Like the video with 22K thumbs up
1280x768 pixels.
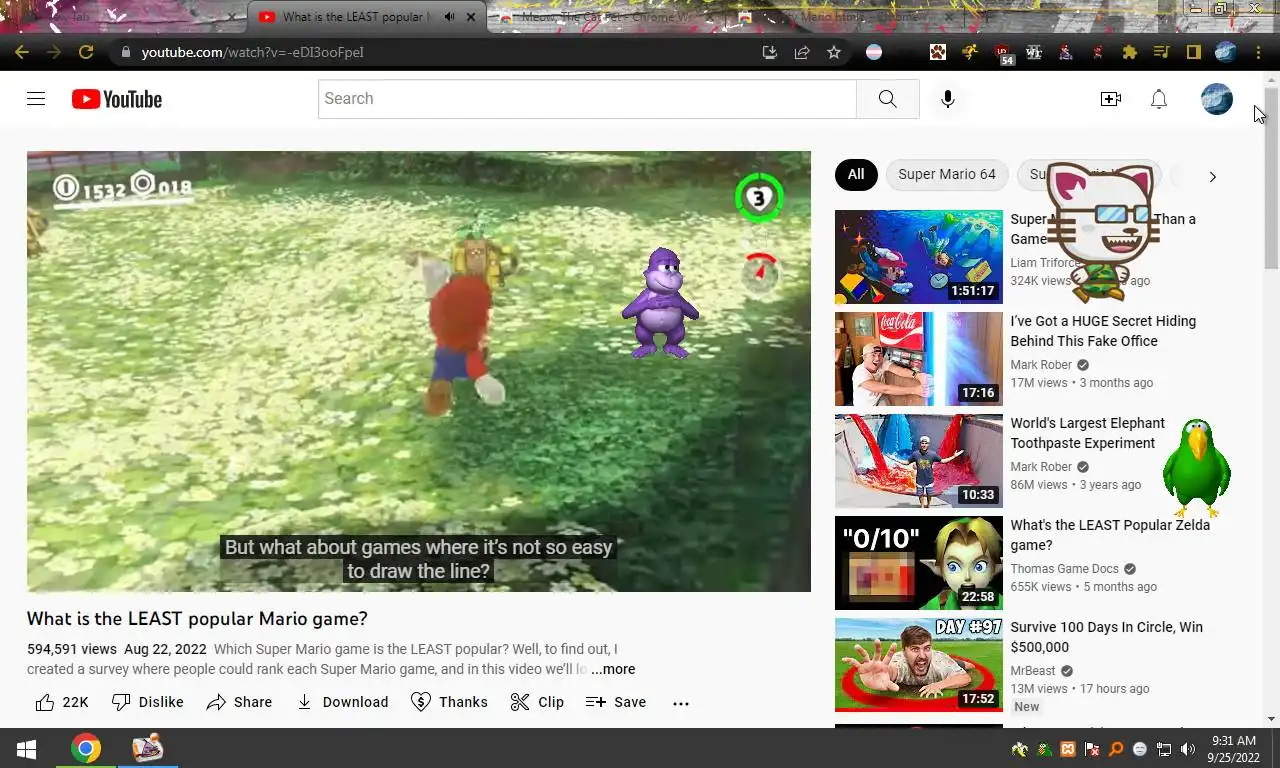pos(62,702)
